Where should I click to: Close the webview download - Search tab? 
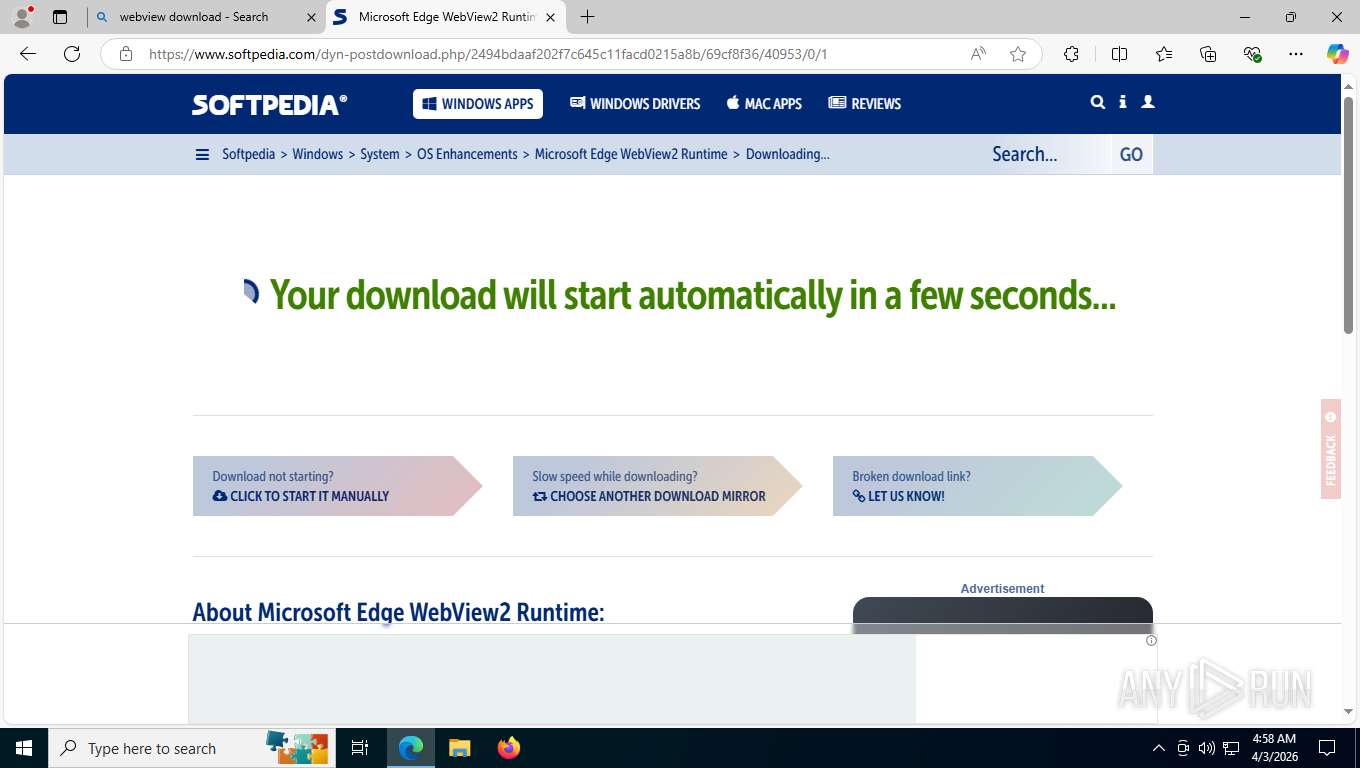(311, 17)
